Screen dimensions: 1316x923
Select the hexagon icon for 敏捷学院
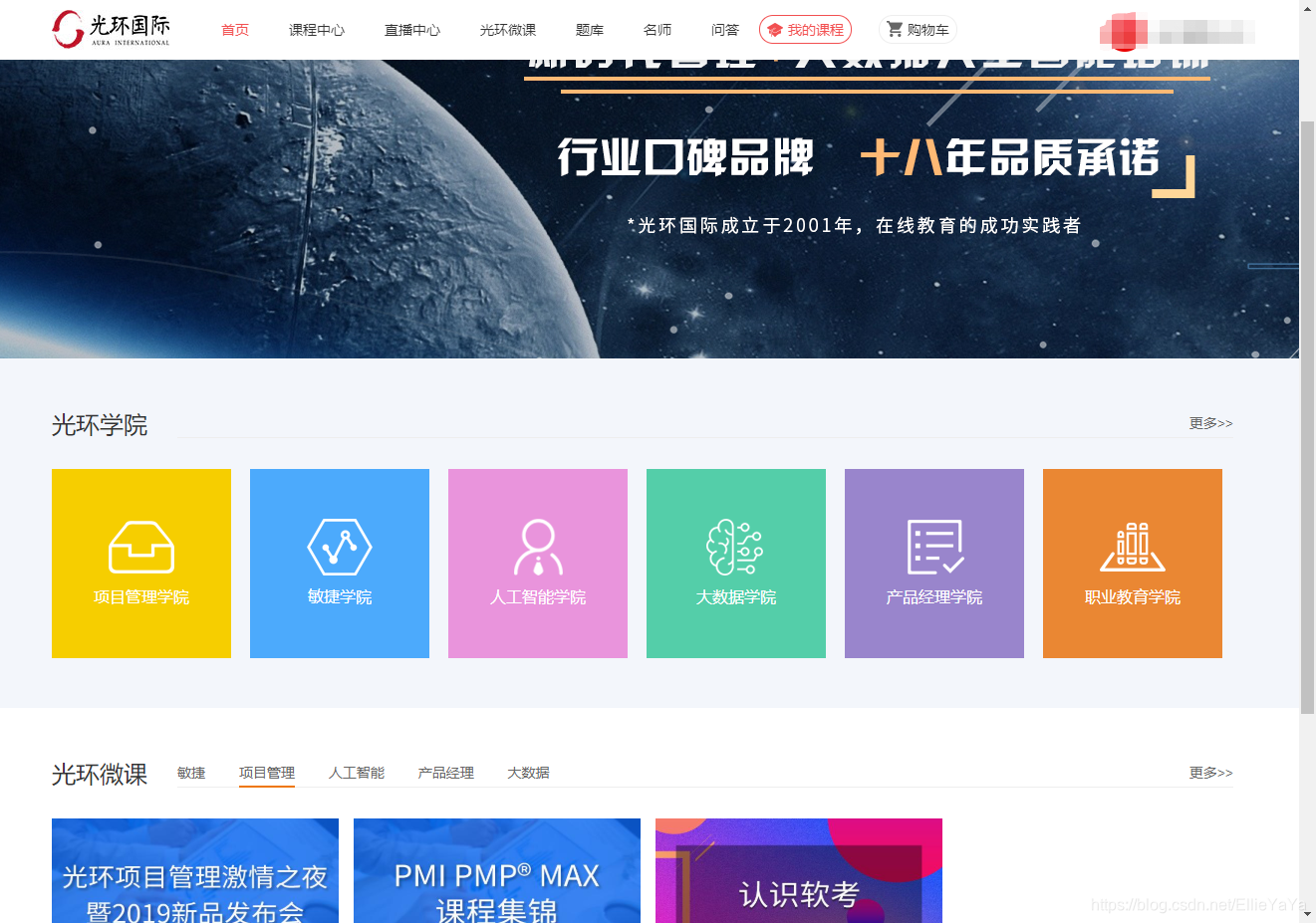339,547
